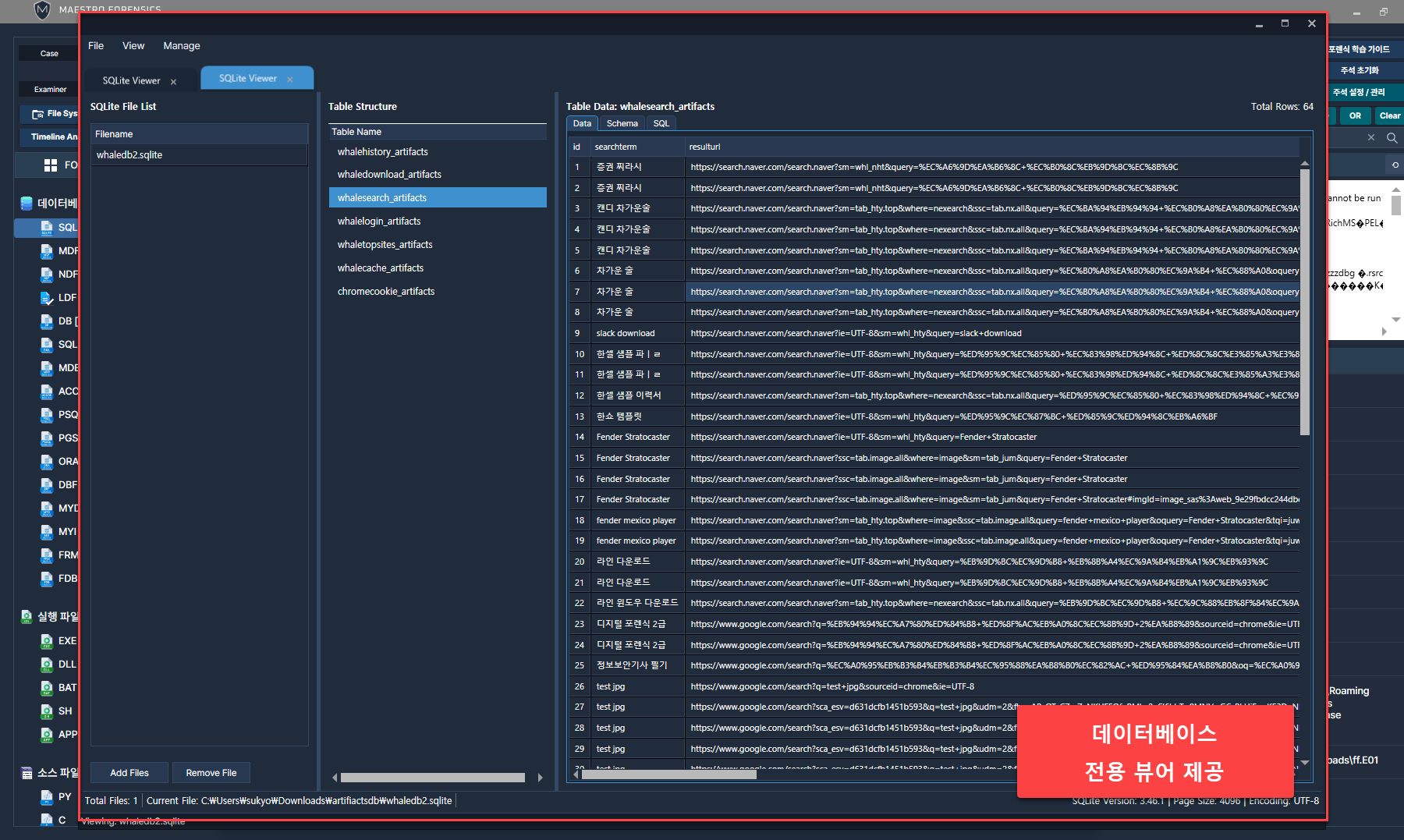This screenshot has height=840, width=1404.
Task: Close the active blue SQLite Viewer tab
Action: coord(290,80)
